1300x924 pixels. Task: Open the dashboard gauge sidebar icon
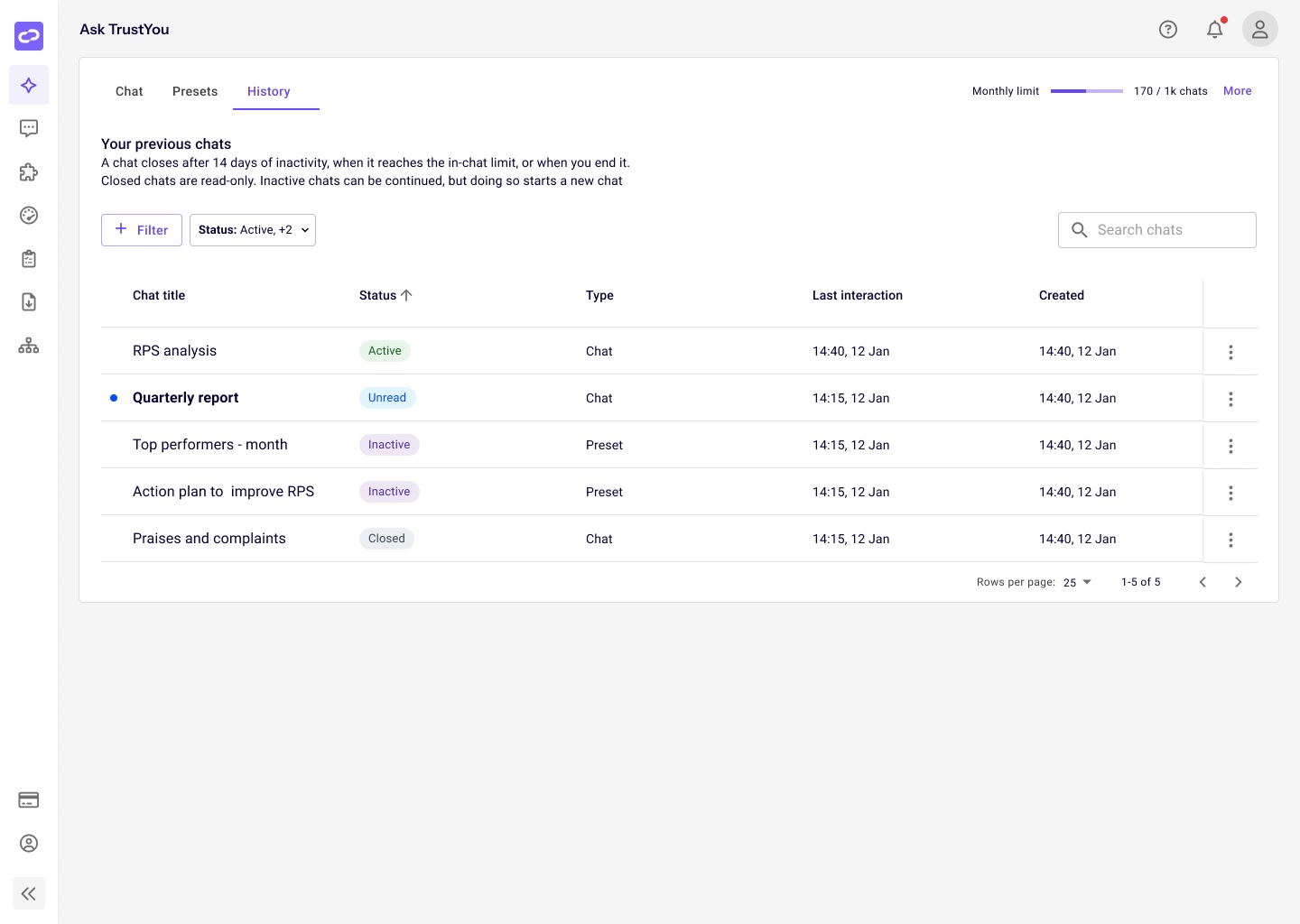(x=29, y=215)
